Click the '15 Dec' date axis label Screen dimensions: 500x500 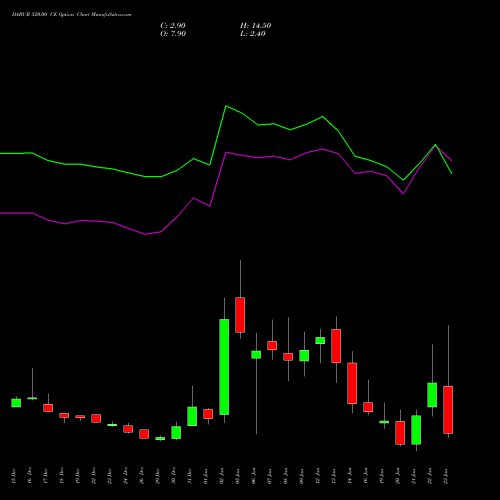[13, 476]
